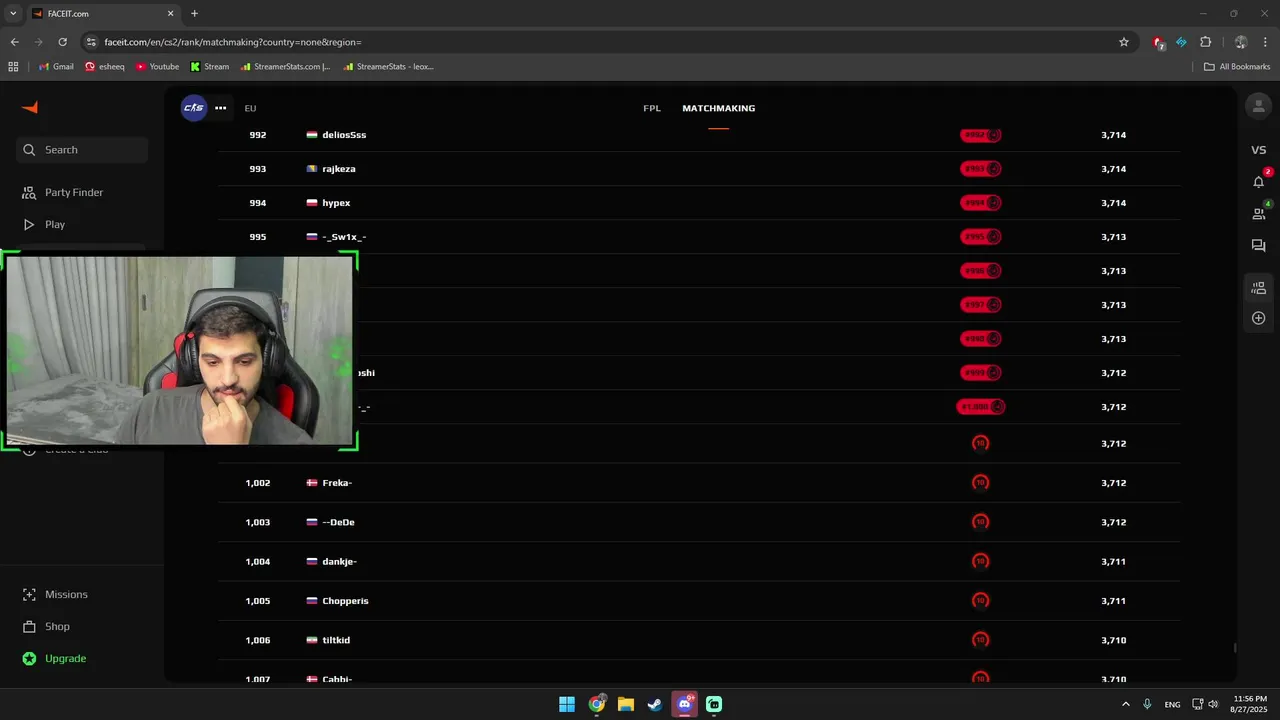1280x720 pixels.
Task: Reload the page with the refresh icon
Action: pos(62,42)
